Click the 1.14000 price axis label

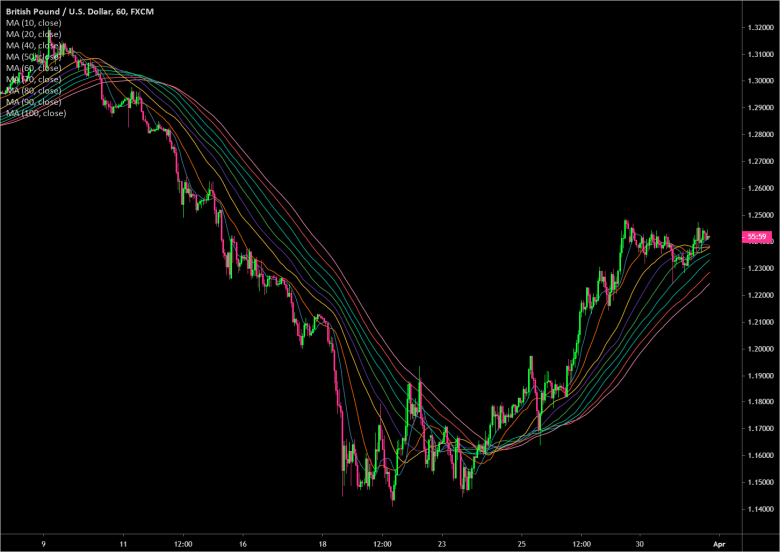coord(758,510)
